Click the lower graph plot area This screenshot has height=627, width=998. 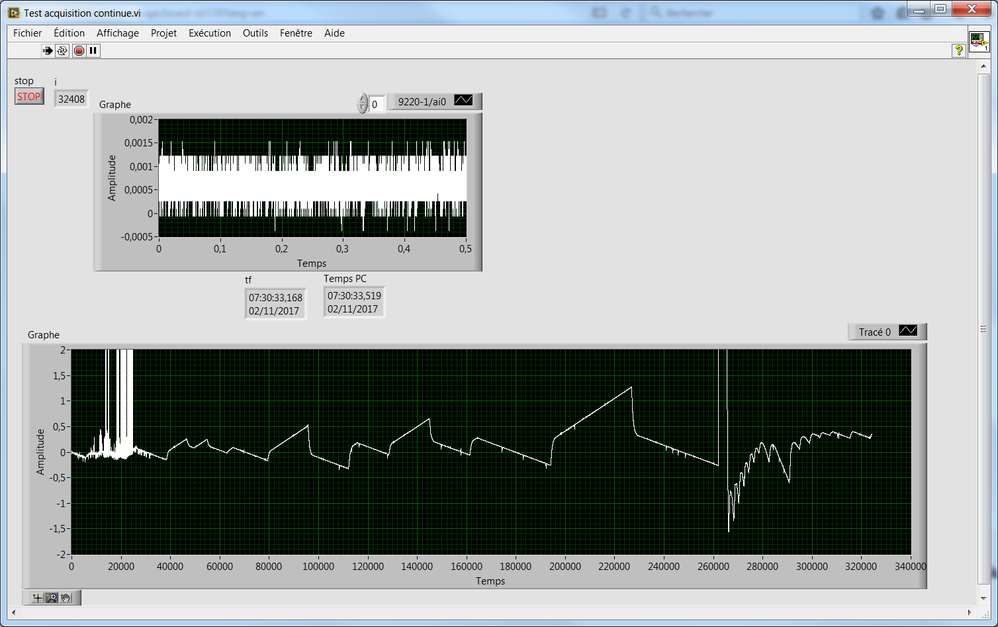491,452
